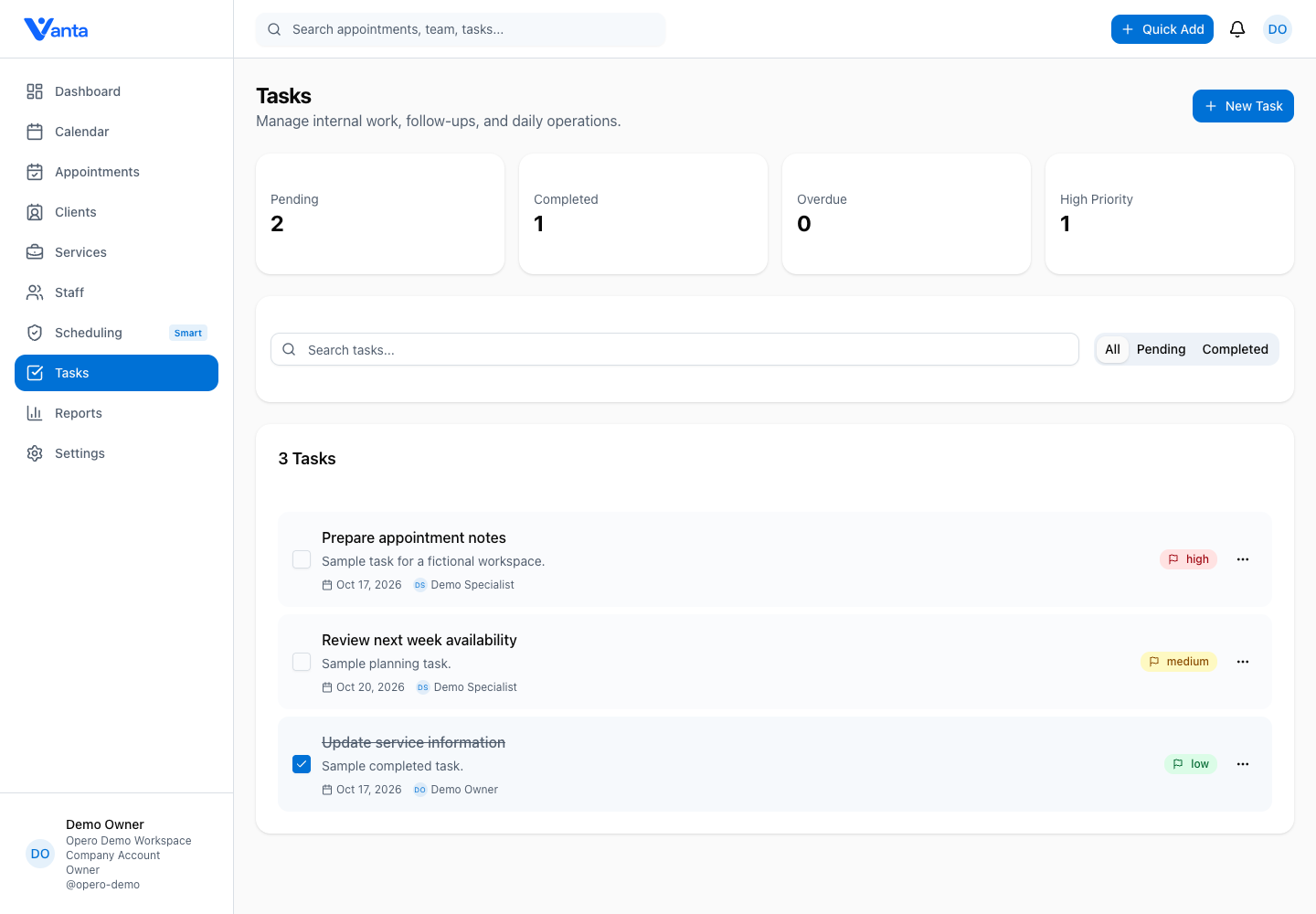Uncheck Update service information task

click(x=302, y=764)
